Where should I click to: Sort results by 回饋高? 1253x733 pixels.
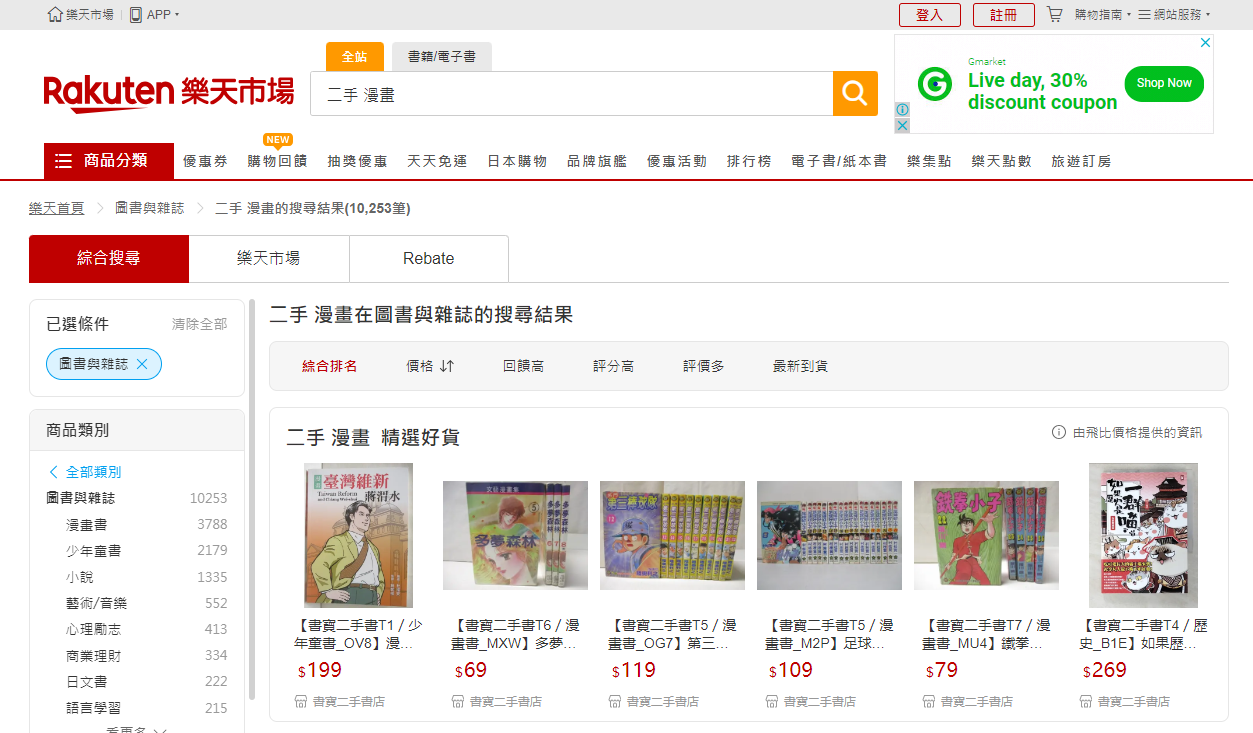click(524, 366)
